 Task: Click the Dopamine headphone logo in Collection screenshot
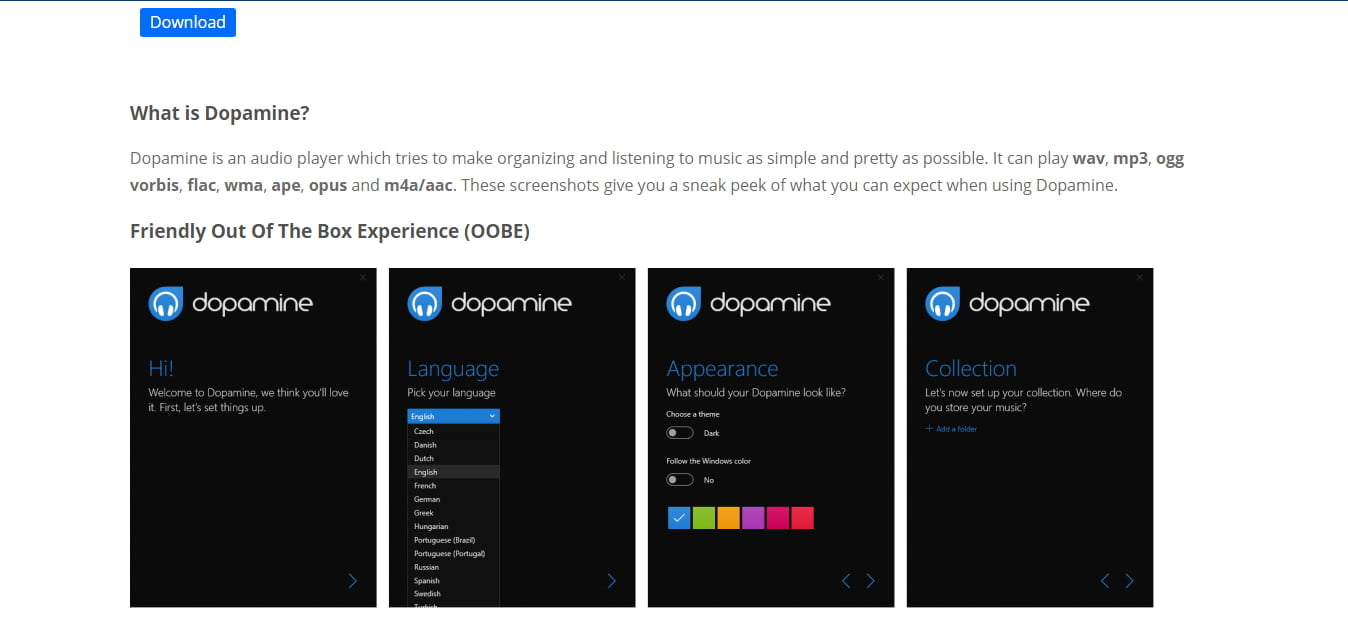(x=942, y=304)
